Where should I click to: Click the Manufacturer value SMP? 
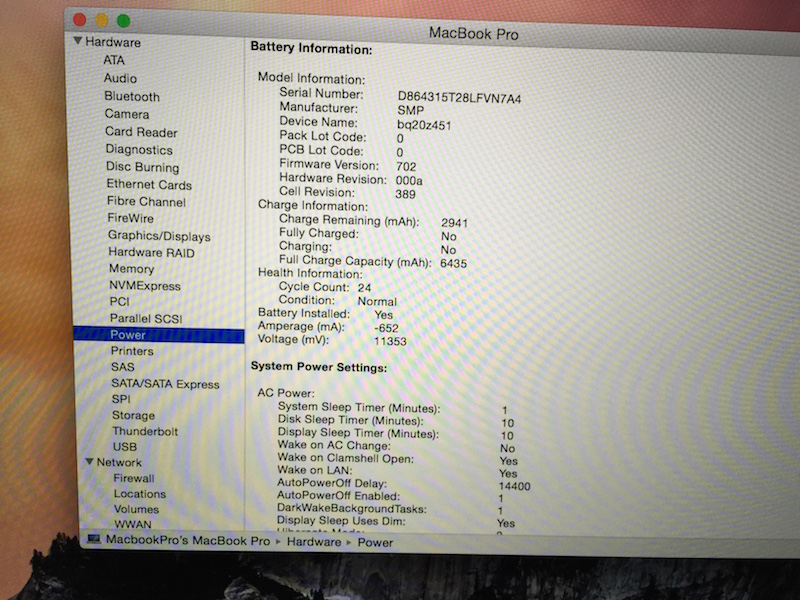[x=410, y=111]
